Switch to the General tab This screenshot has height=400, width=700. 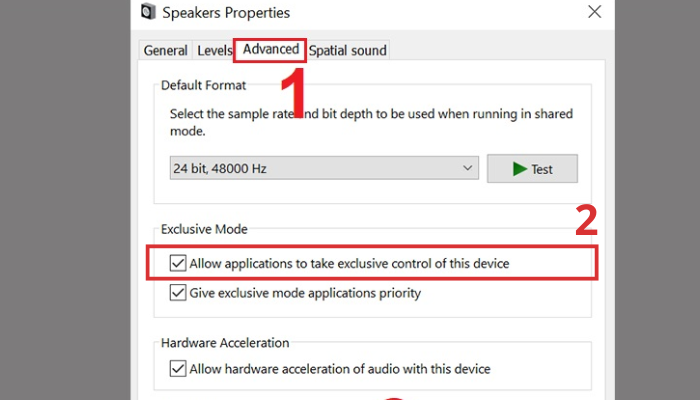tap(165, 50)
